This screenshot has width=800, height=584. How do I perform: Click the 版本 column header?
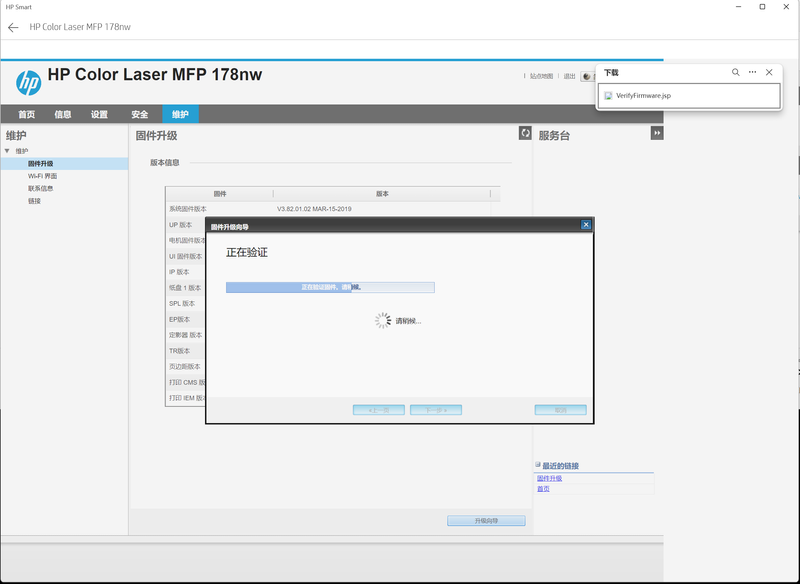(382, 194)
